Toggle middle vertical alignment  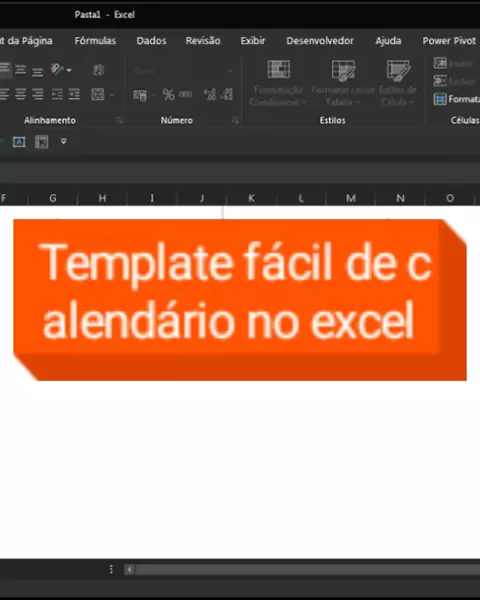(x=21, y=70)
